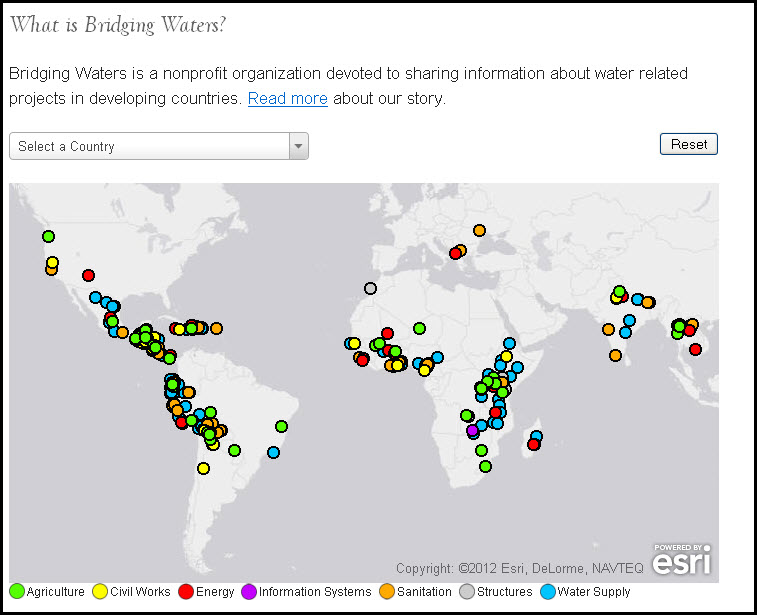Open the Select a Country dropdown arrow
The width and height of the screenshot is (757, 615).
[x=298, y=146]
